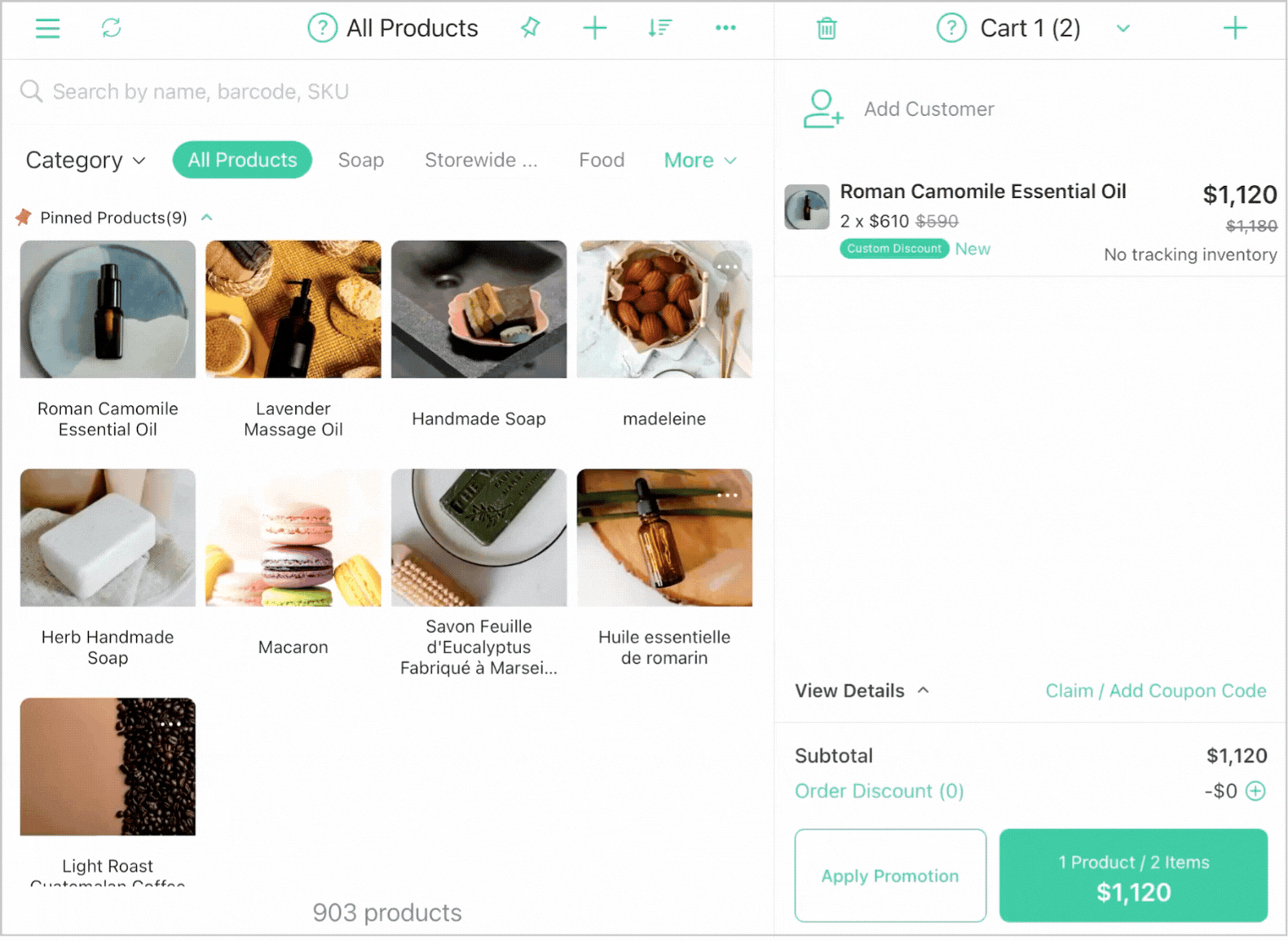Image resolution: width=1288 pixels, height=941 pixels.
Task: Open the hamburger menu
Action: 47,29
